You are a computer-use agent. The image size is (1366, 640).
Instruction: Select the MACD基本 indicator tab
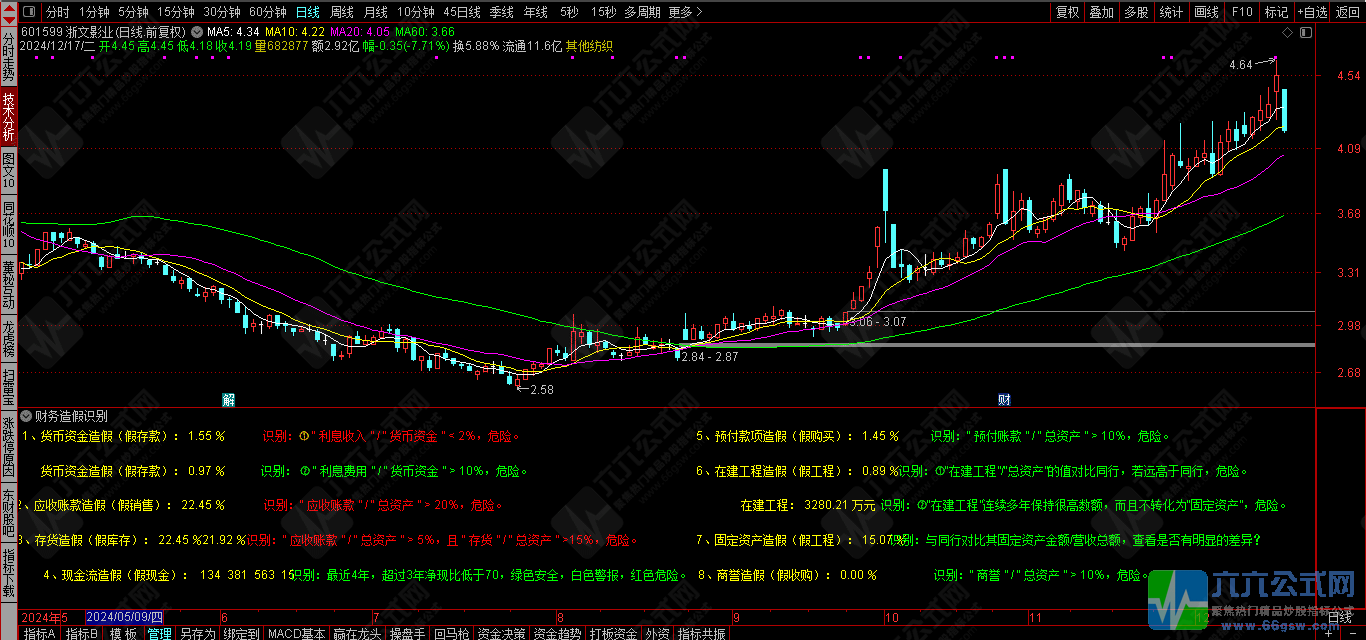296,633
